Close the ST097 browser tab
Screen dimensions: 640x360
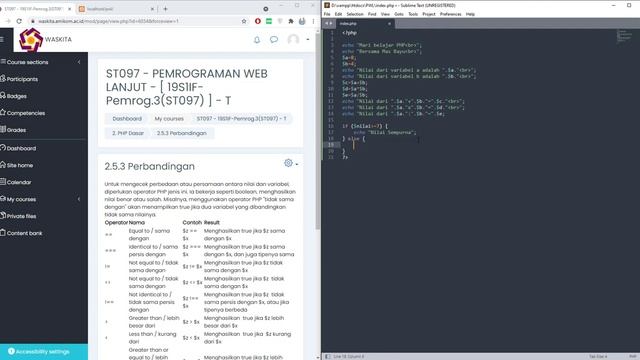[x=69, y=9]
